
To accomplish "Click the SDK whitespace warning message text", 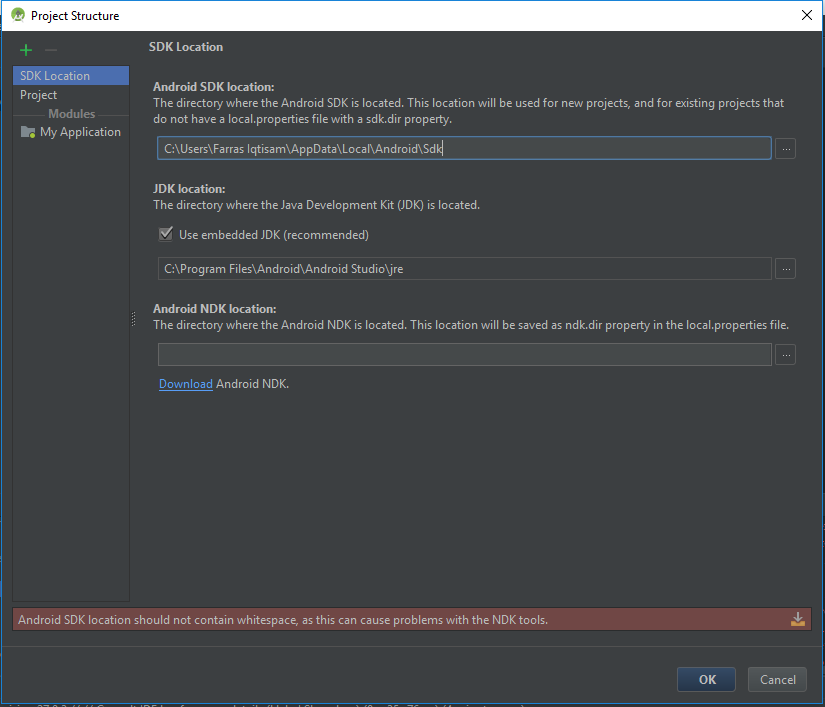I will (x=283, y=620).
